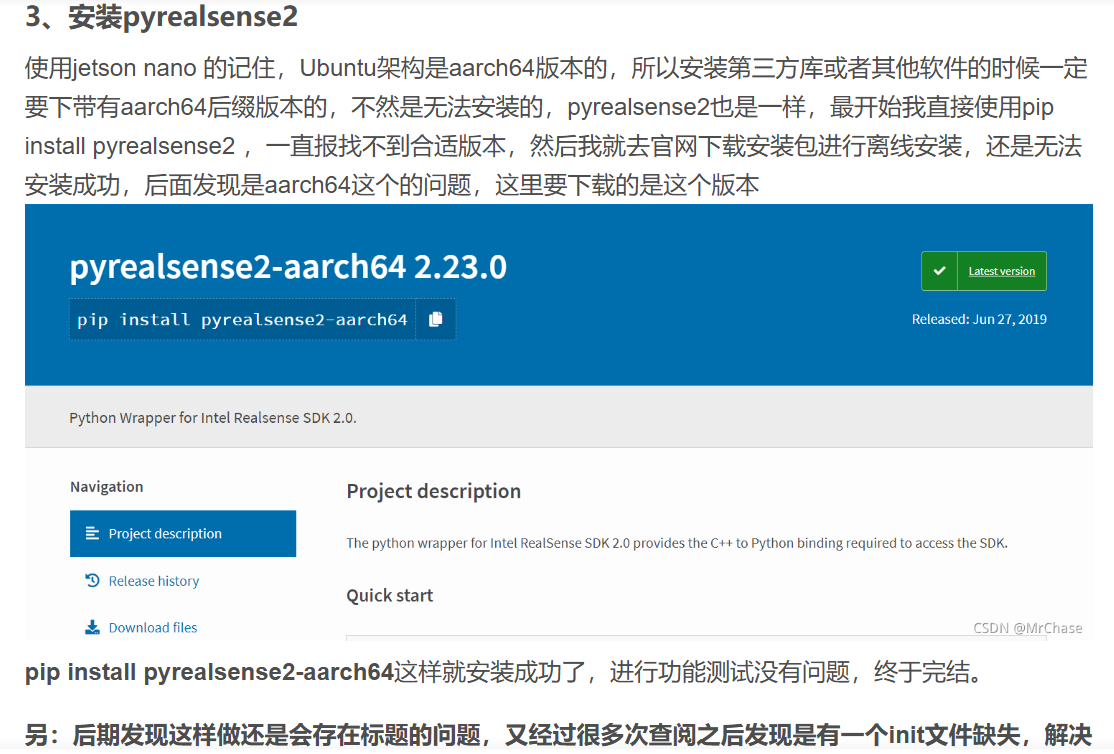Click the copy-to-clipboard icon beside the pip command
This screenshot has width=1114, height=754.
pyautogui.click(x=435, y=318)
